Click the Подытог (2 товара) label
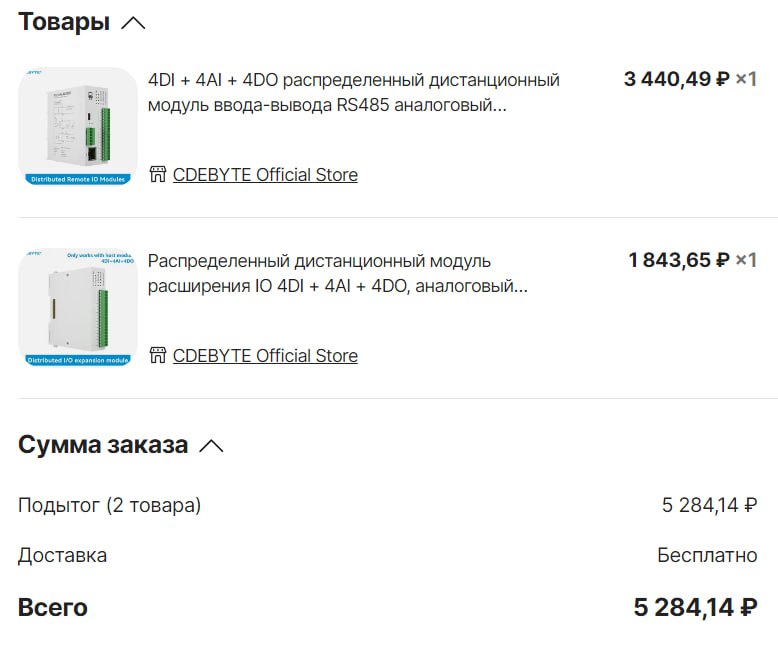Screen dimensions: 778x646 [x=110, y=506]
